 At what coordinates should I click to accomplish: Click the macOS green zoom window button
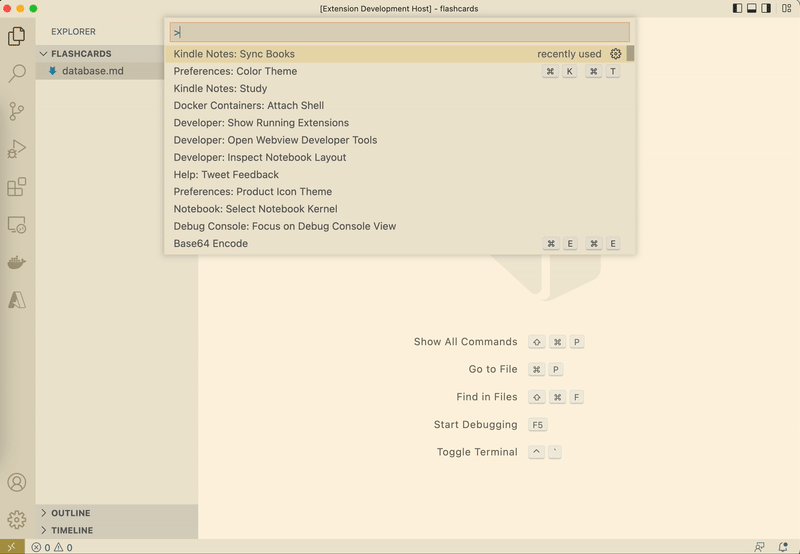point(33,8)
